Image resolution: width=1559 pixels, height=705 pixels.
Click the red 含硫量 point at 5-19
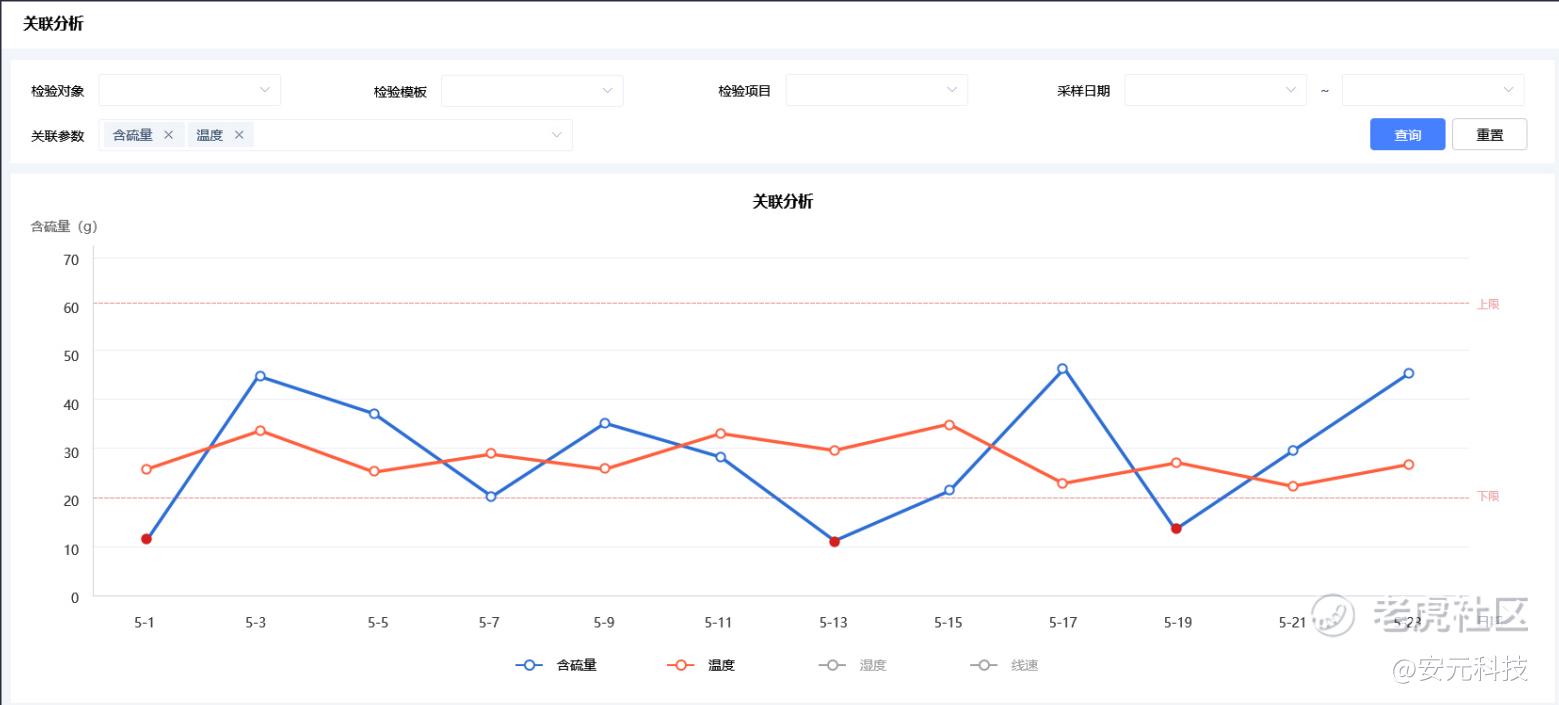pos(1176,529)
